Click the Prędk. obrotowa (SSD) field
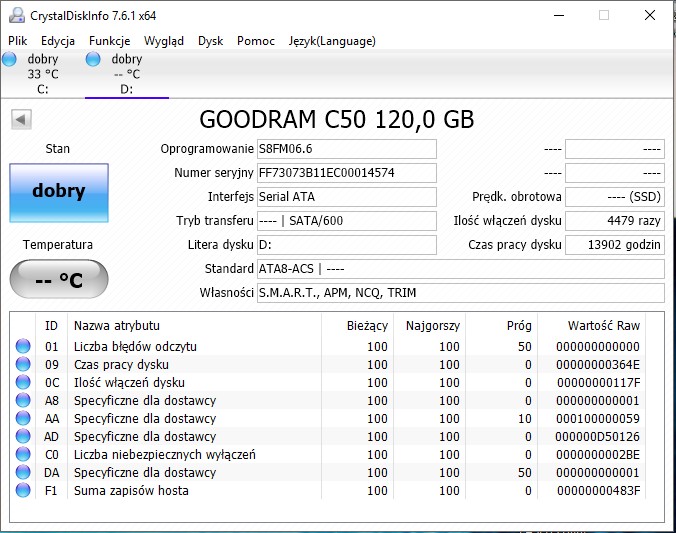This screenshot has height=533, width=676. click(x=615, y=197)
